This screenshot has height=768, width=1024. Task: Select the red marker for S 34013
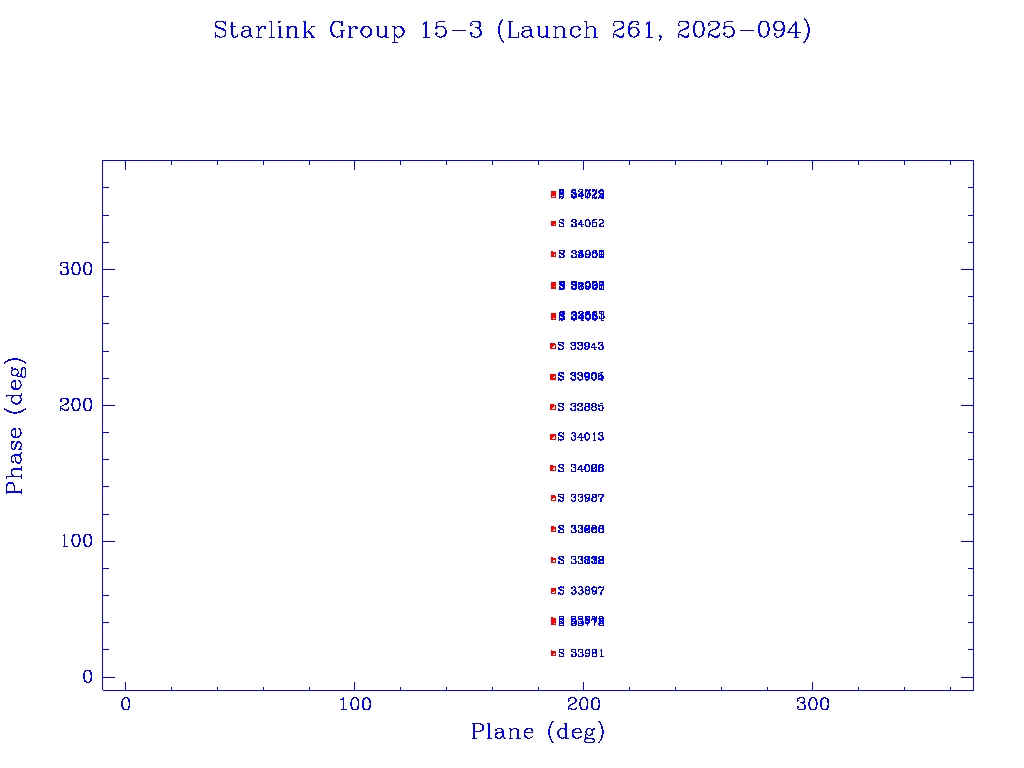click(x=552, y=437)
